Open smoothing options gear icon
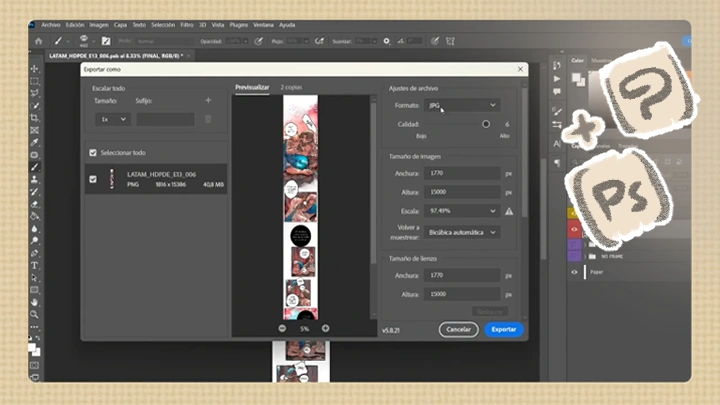The height and width of the screenshot is (405, 720). [387, 41]
